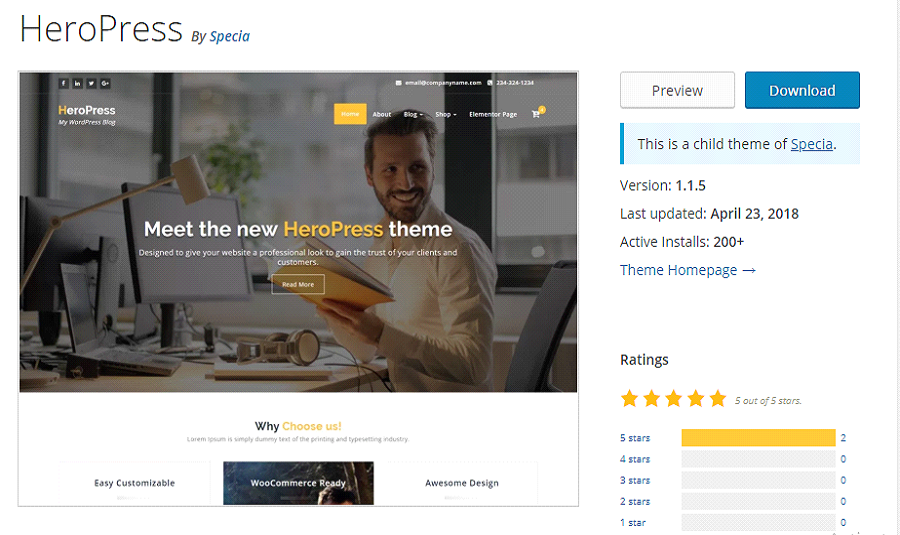
Task: Click the fifth yellow rating star
Action: [717, 398]
